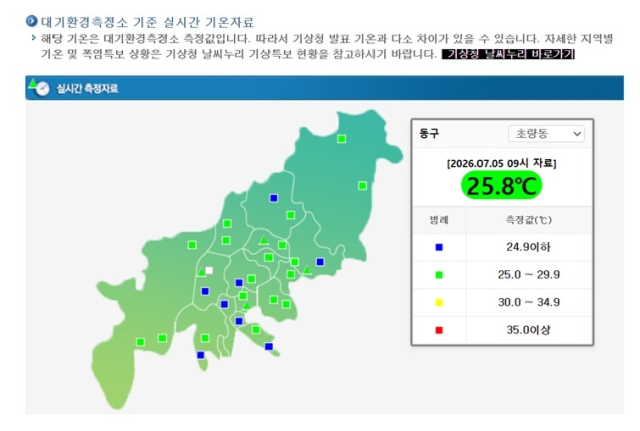
Task: Click the 25.0 ~ 29.9 legend value
Action: [x=529, y=275]
